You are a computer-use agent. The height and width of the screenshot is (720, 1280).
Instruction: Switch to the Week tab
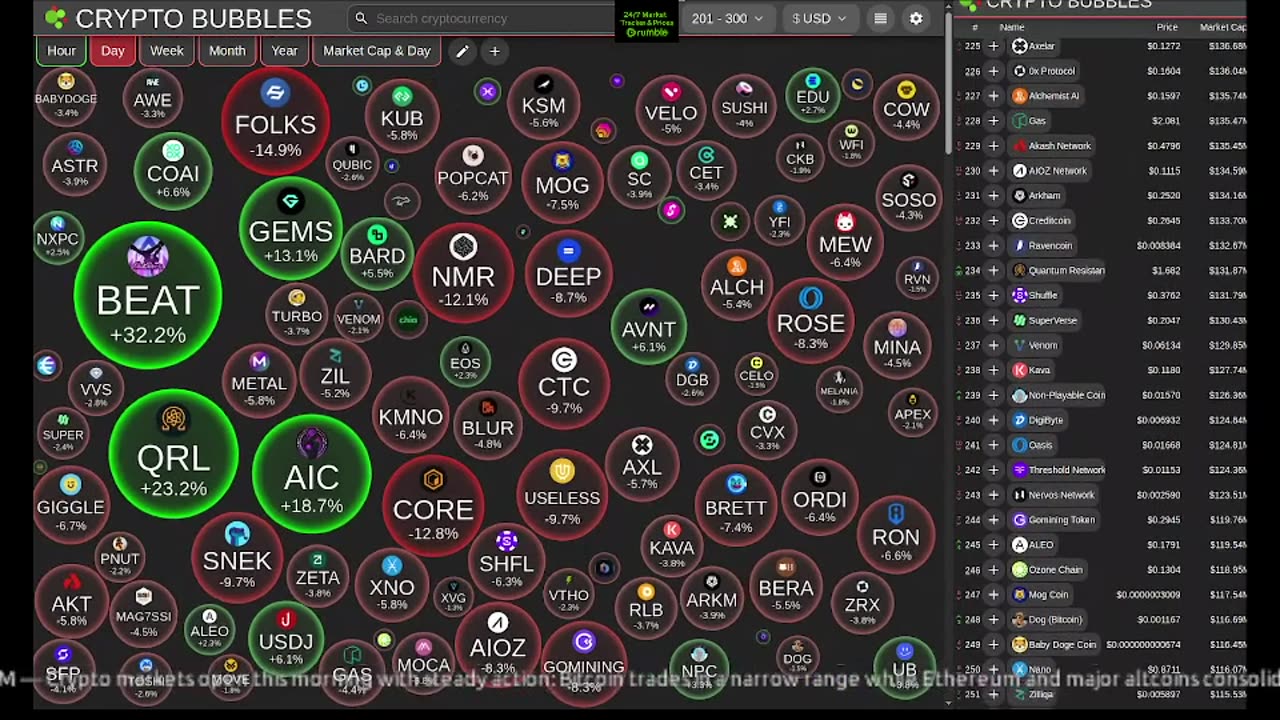(x=167, y=51)
